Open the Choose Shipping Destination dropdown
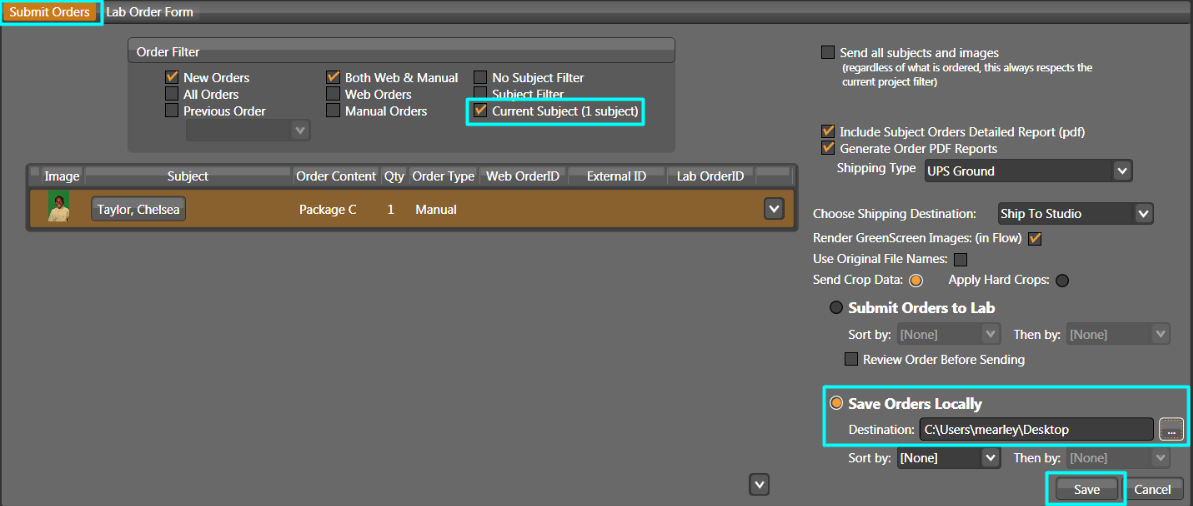 point(1075,213)
